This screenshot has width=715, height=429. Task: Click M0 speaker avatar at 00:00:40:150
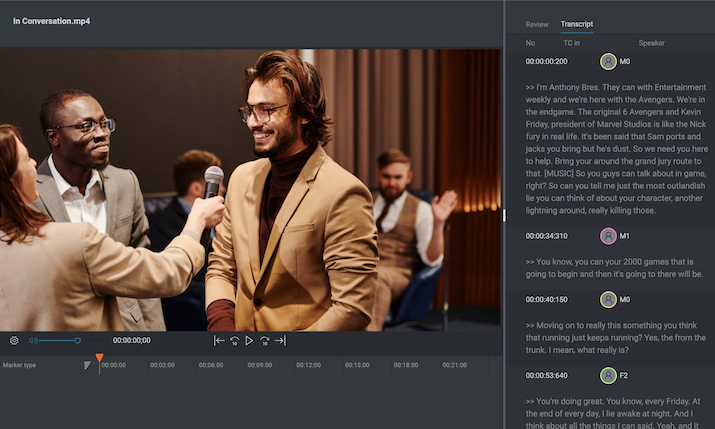click(x=608, y=299)
